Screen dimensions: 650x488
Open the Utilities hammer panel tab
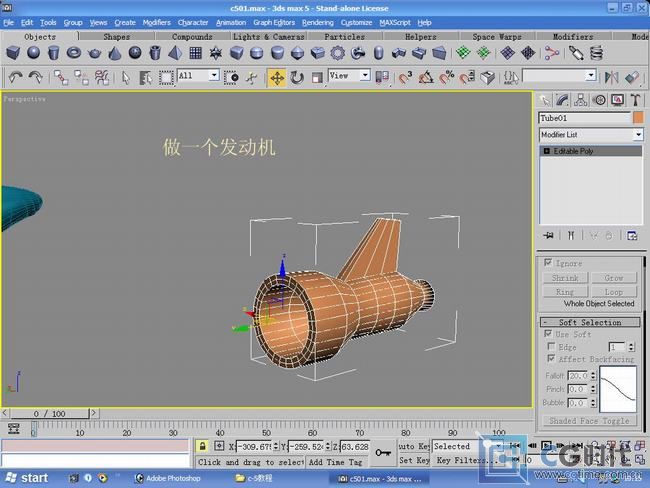tap(635, 100)
